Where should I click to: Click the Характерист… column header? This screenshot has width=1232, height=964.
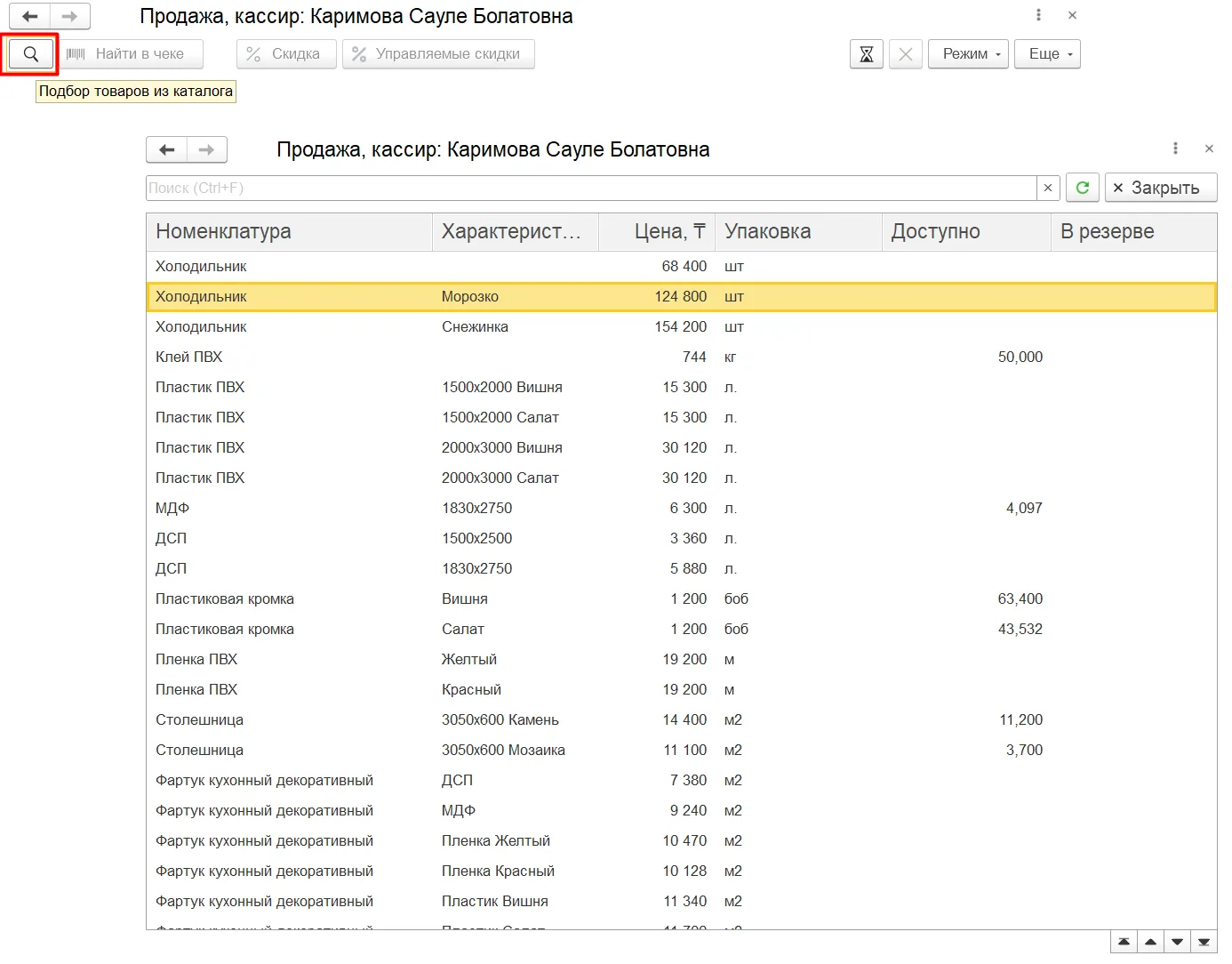[x=516, y=232]
